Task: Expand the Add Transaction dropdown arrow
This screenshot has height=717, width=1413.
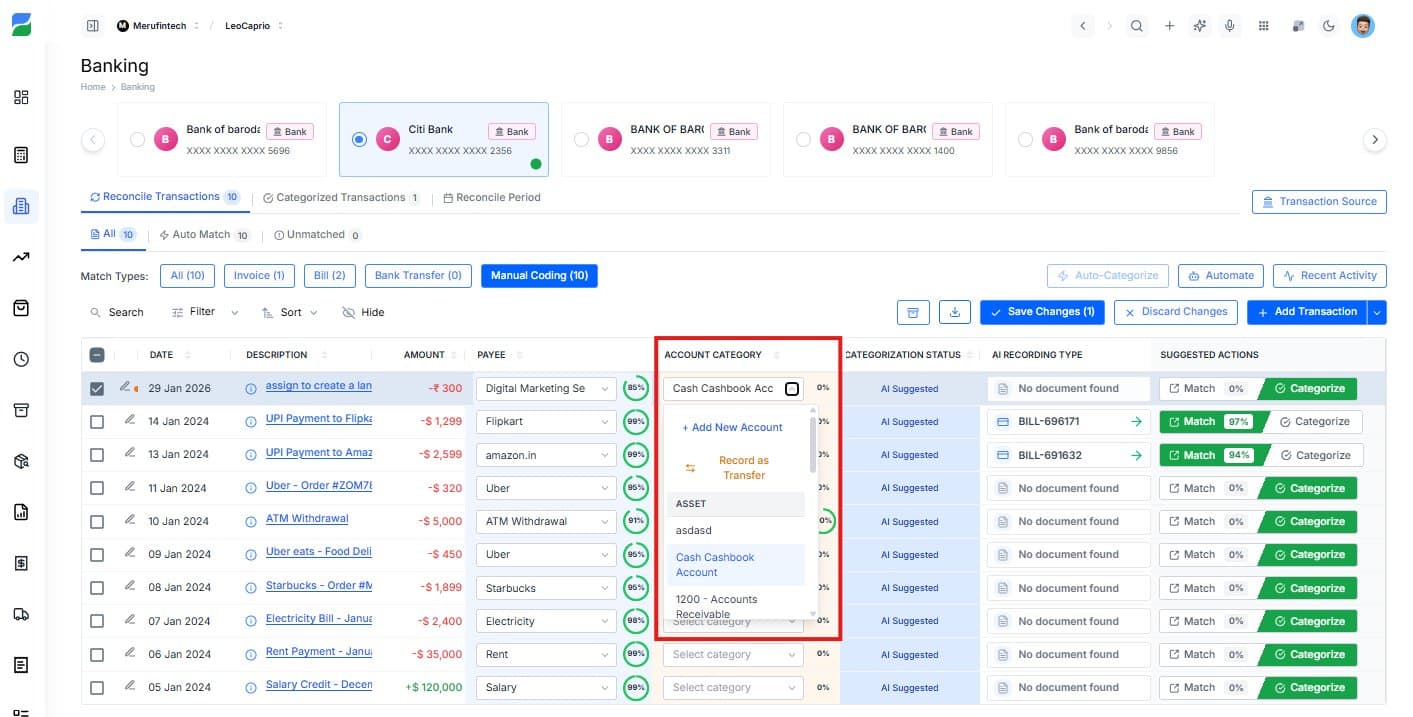Action: pyautogui.click(x=1377, y=311)
